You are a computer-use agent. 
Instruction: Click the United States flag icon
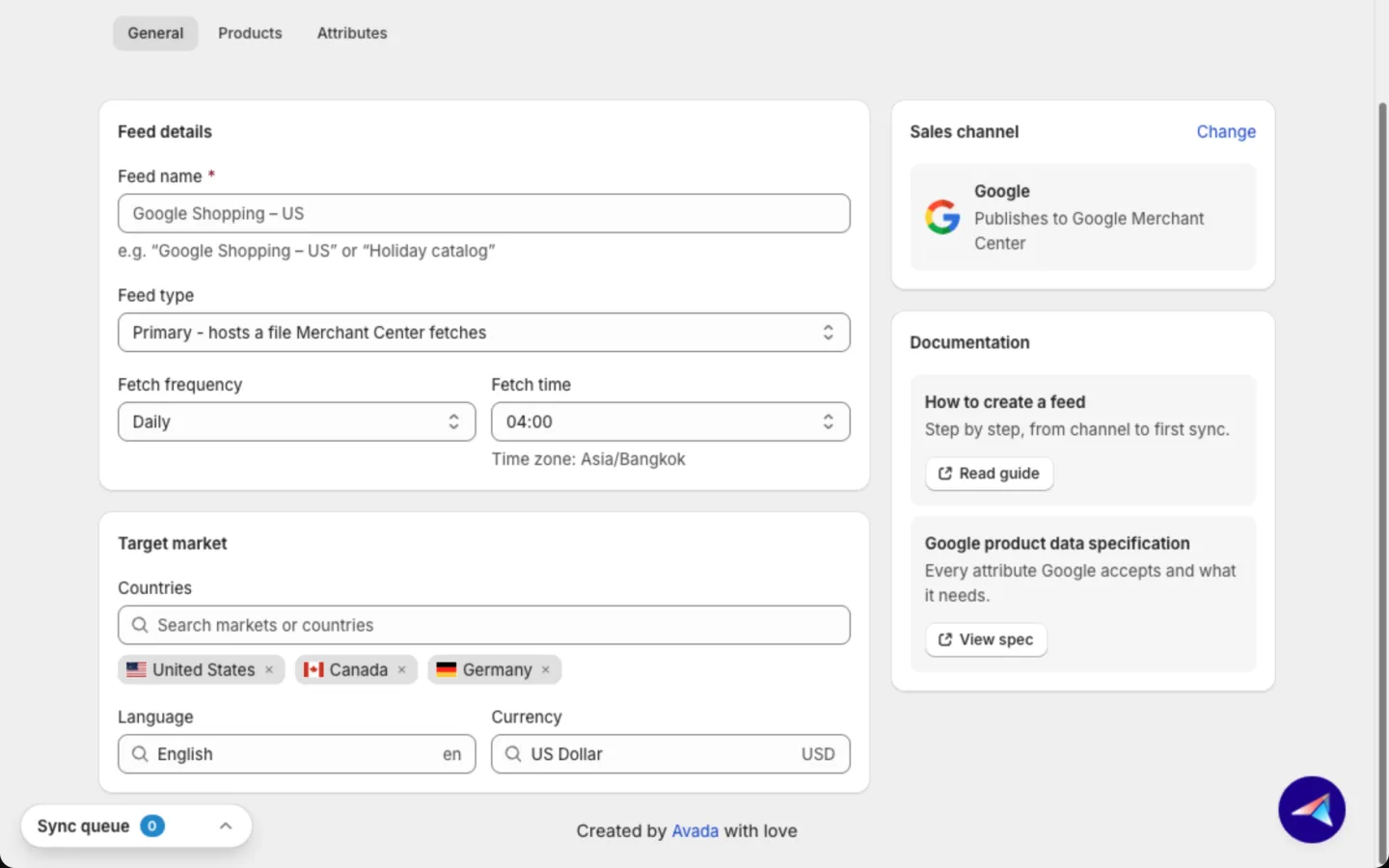click(x=137, y=669)
